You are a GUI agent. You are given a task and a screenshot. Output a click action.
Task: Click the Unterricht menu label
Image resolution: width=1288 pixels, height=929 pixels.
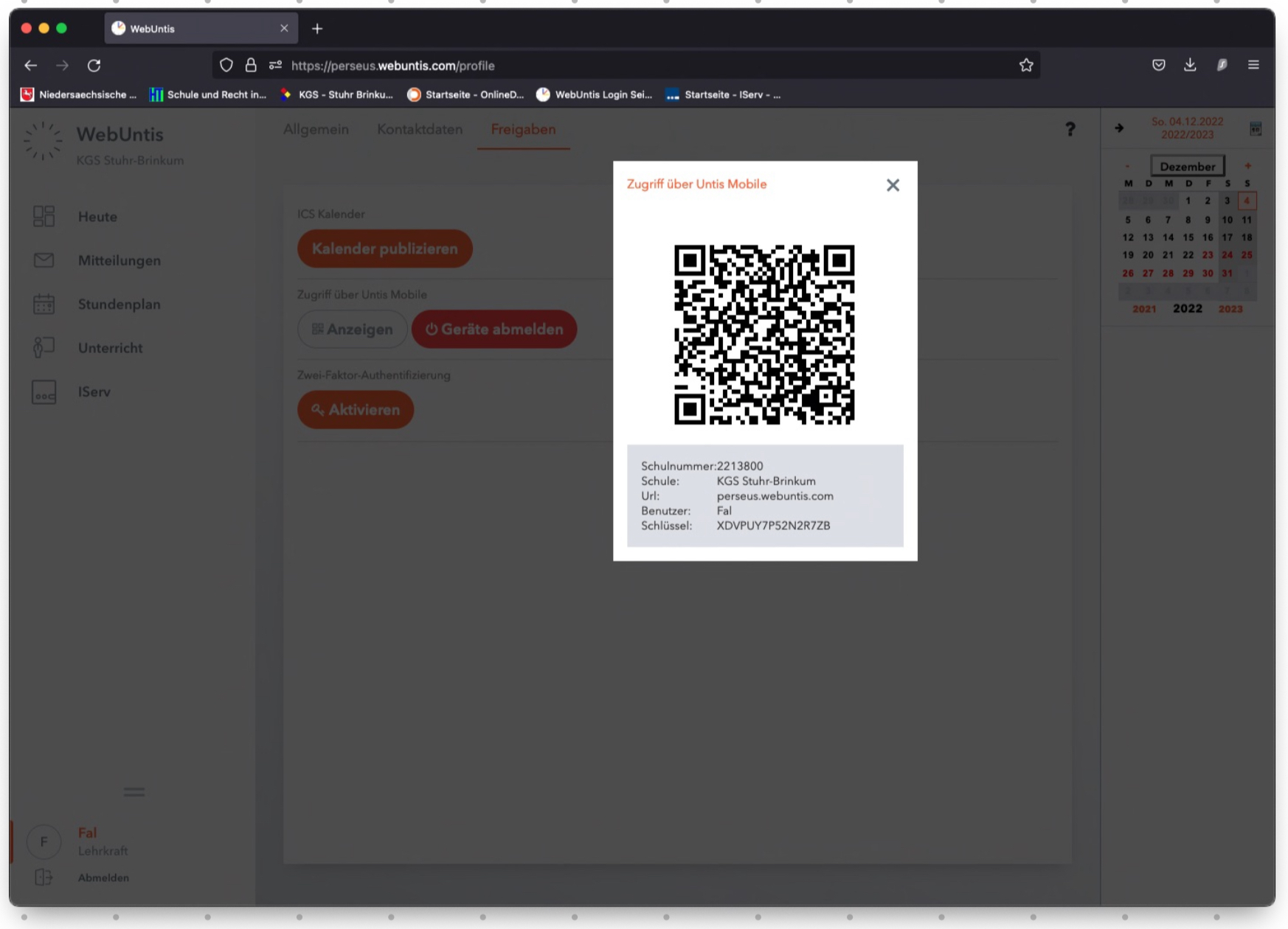(x=111, y=347)
